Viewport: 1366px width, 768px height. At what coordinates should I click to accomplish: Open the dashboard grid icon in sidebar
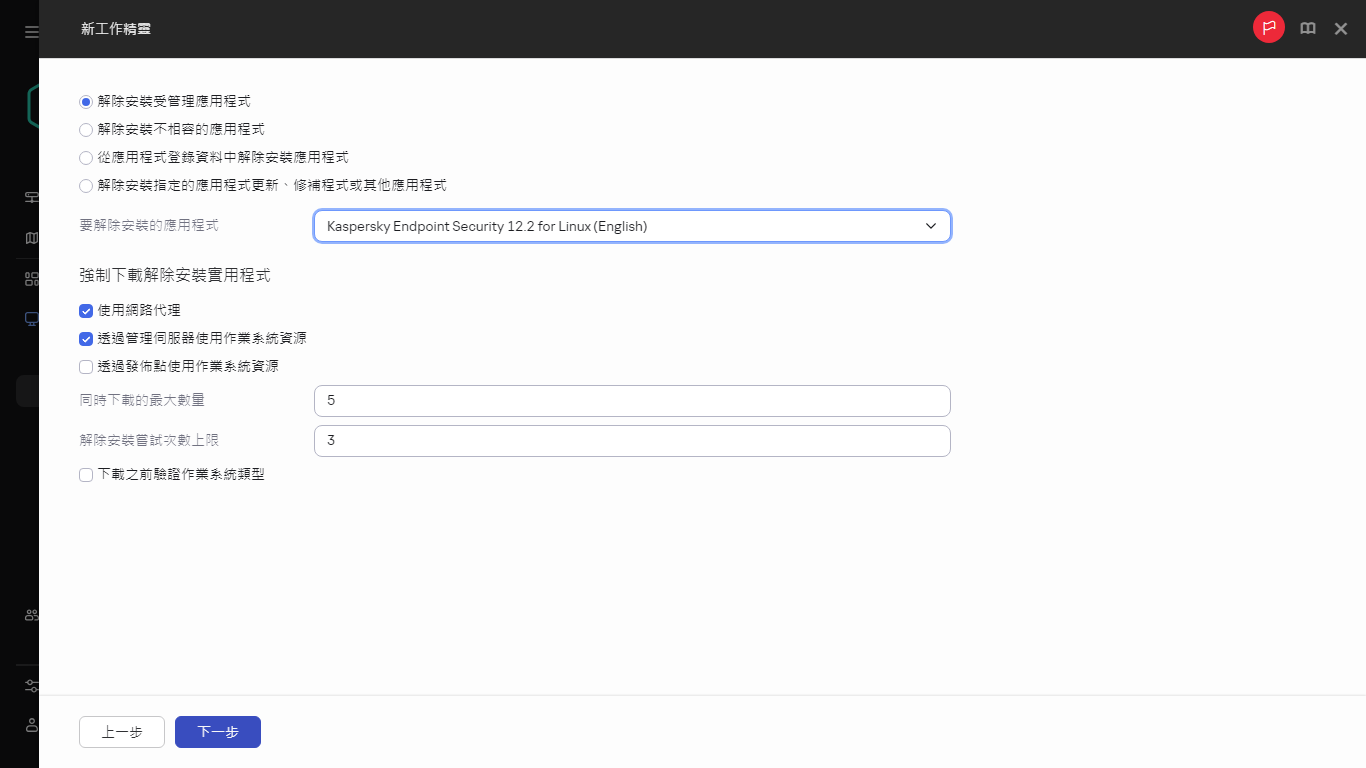[x=31, y=279]
